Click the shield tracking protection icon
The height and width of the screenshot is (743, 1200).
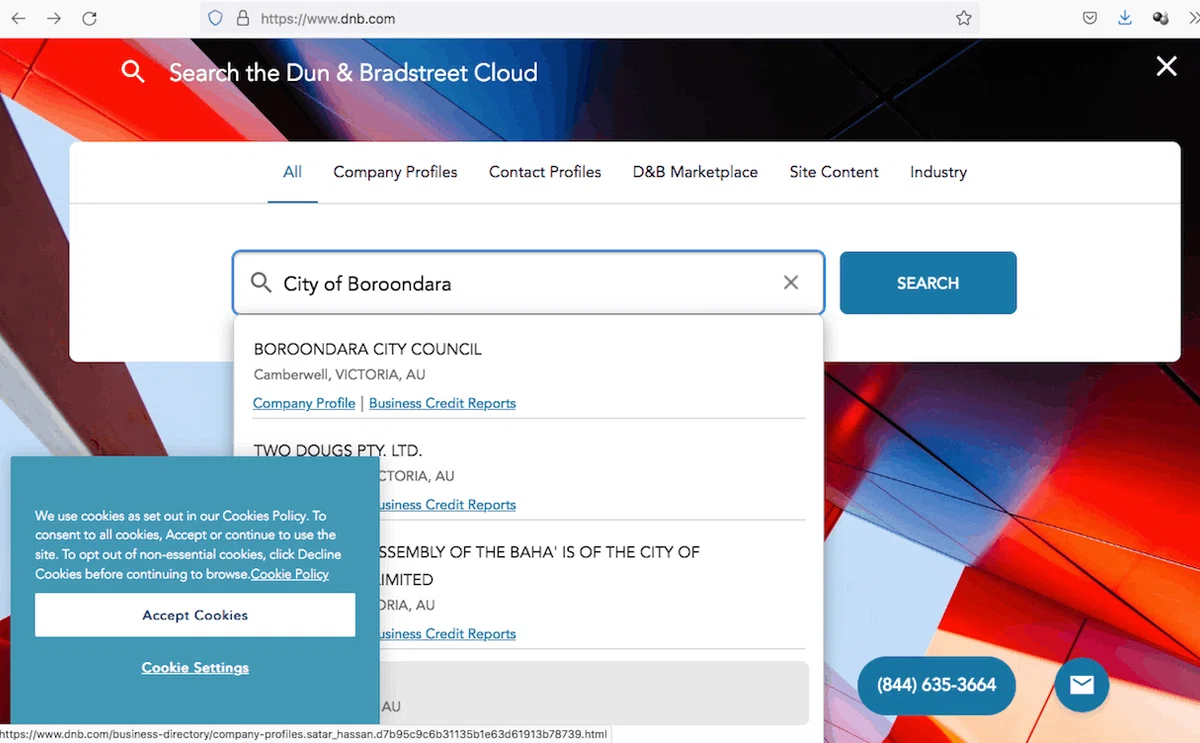215,18
